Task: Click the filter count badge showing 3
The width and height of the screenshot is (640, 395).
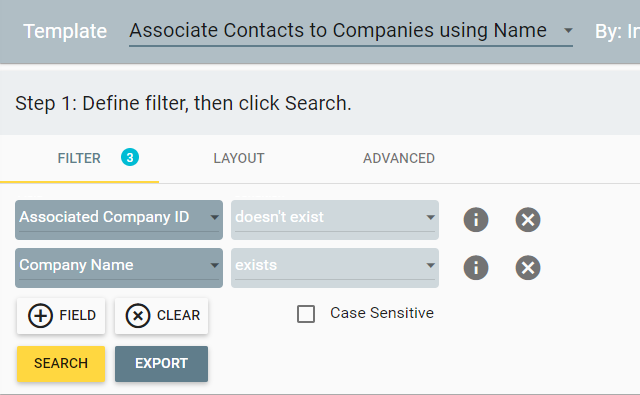Action: pos(130,158)
